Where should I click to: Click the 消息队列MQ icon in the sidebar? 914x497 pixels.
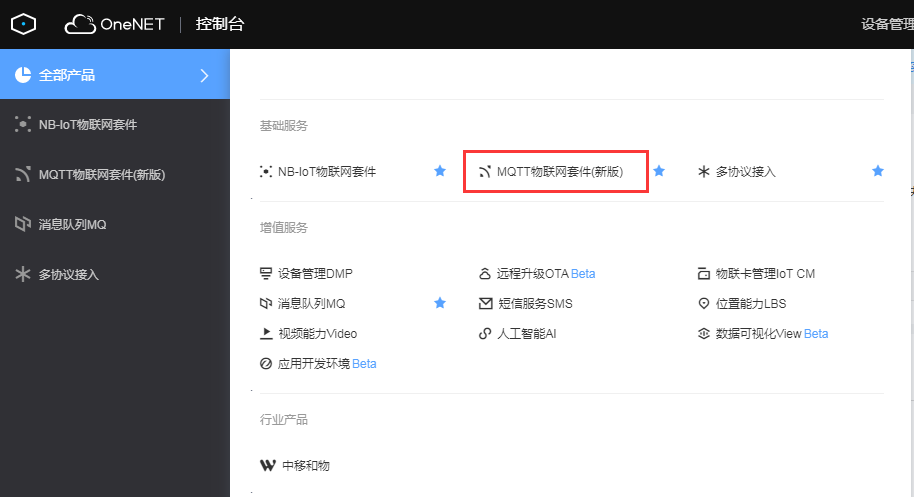click(x=23, y=224)
